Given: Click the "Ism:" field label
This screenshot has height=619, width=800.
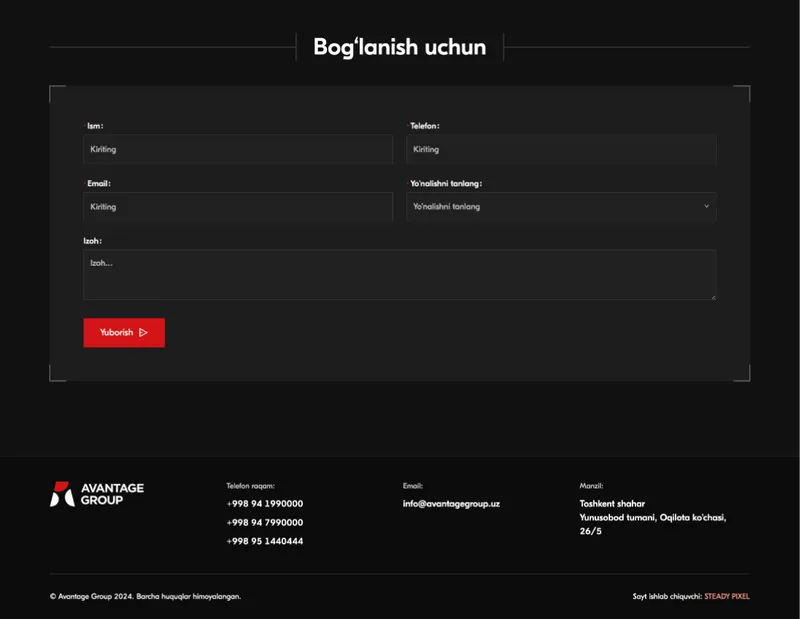Looking at the screenshot, I should click(x=95, y=126).
